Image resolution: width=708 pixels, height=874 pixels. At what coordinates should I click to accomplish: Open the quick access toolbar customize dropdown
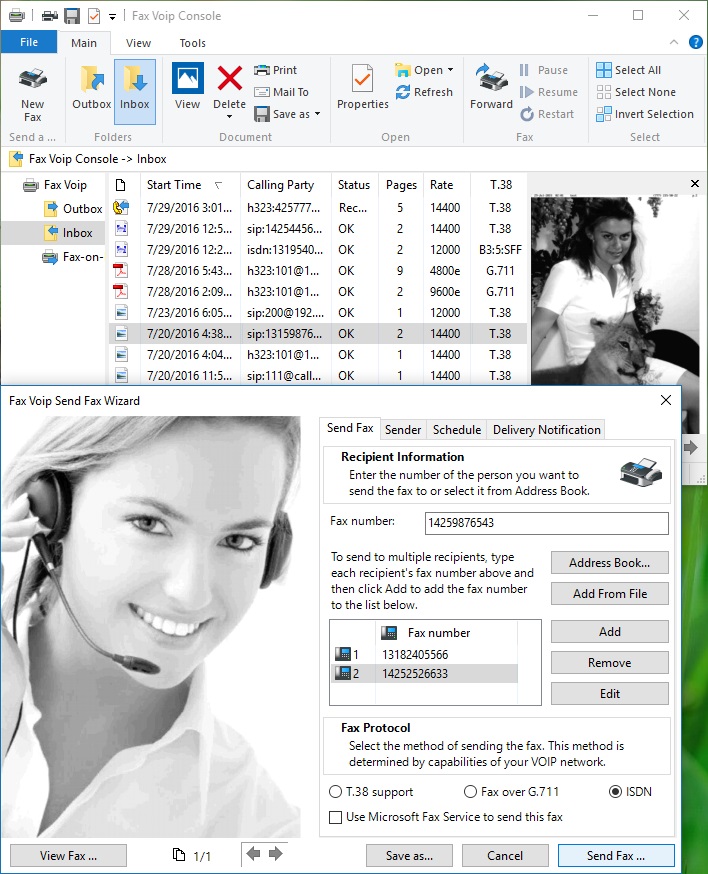click(112, 17)
